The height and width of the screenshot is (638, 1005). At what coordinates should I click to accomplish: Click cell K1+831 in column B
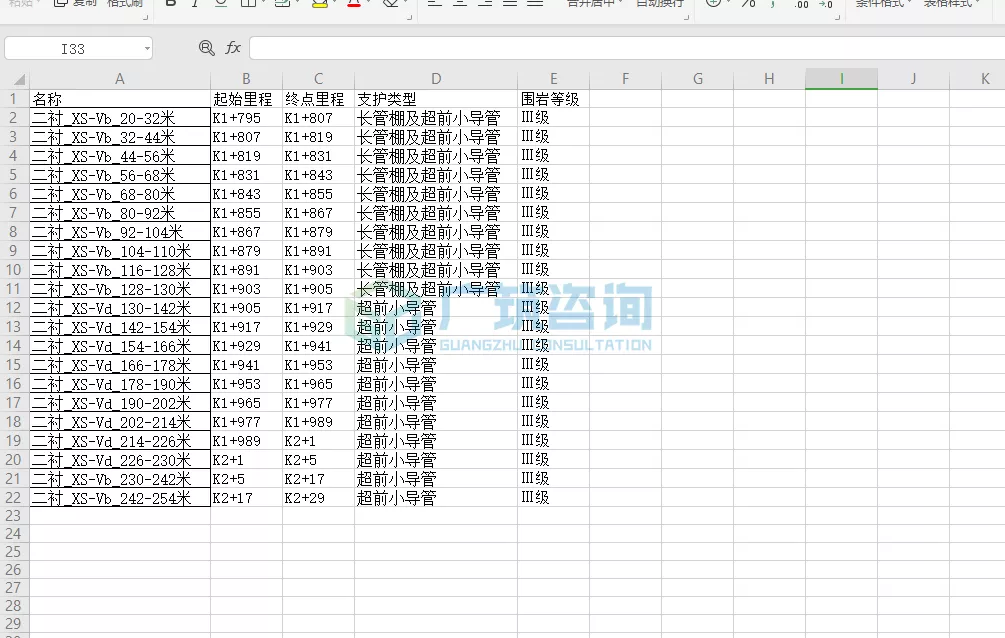coord(247,174)
